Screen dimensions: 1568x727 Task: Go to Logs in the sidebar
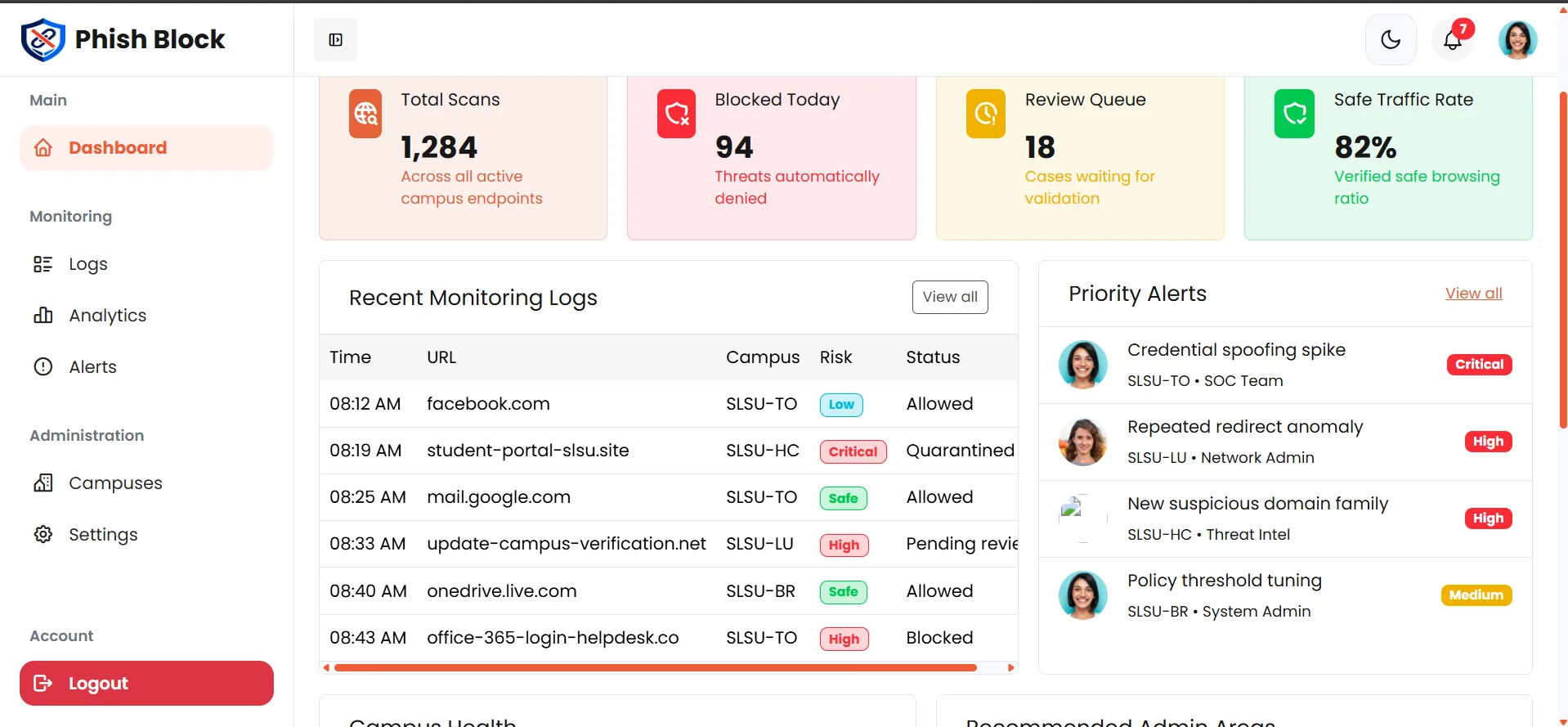pos(147,264)
